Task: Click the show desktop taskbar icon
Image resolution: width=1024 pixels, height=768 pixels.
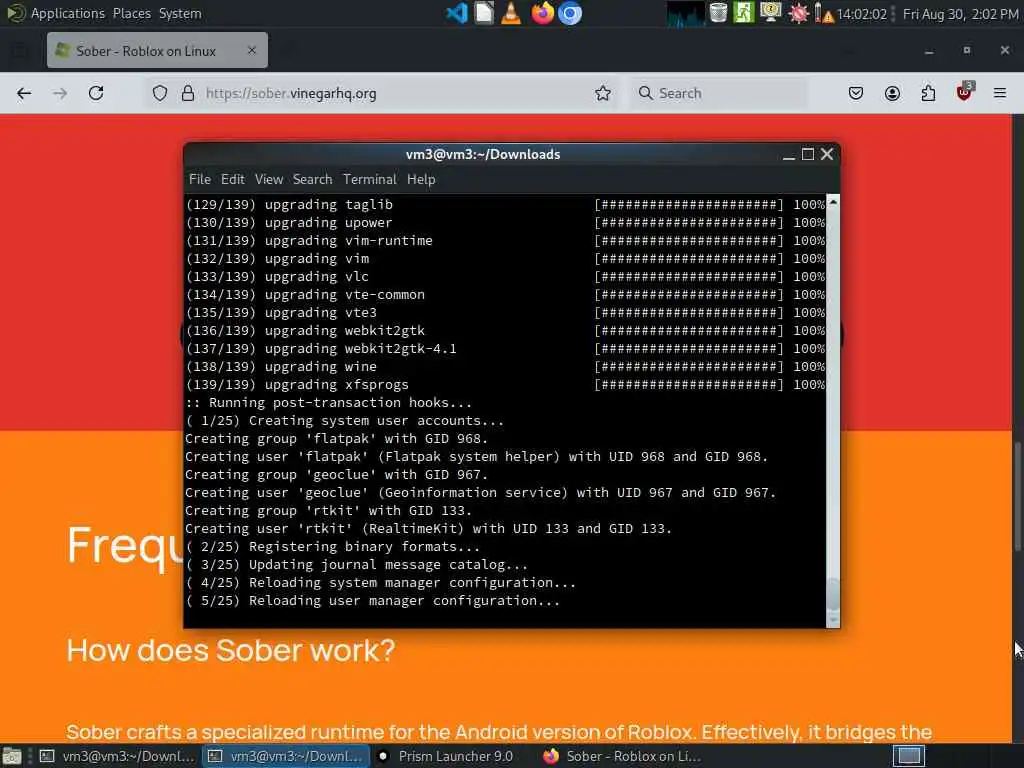Action: pyautogui.click(x=12, y=756)
